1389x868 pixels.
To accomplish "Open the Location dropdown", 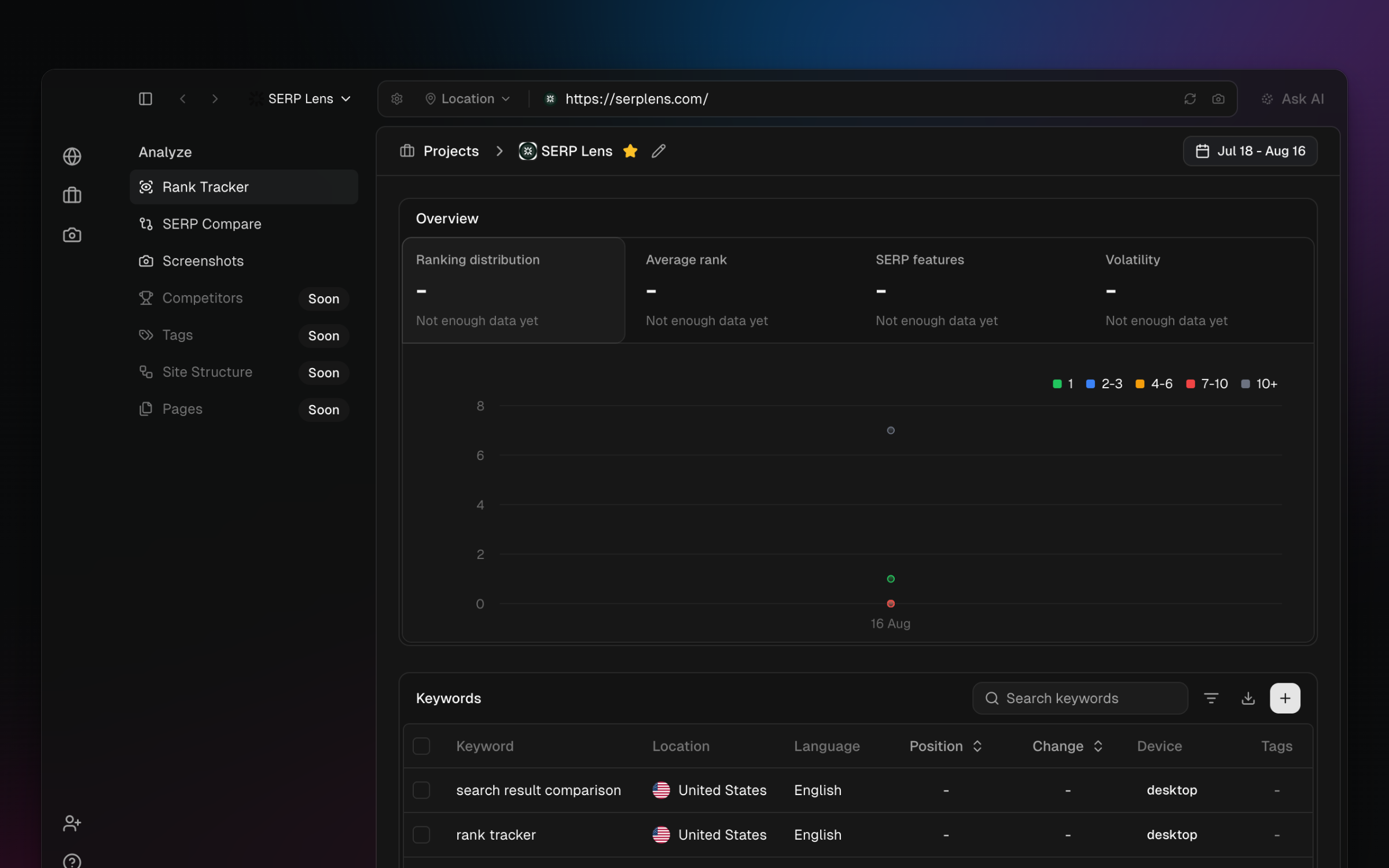I will coord(468,99).
